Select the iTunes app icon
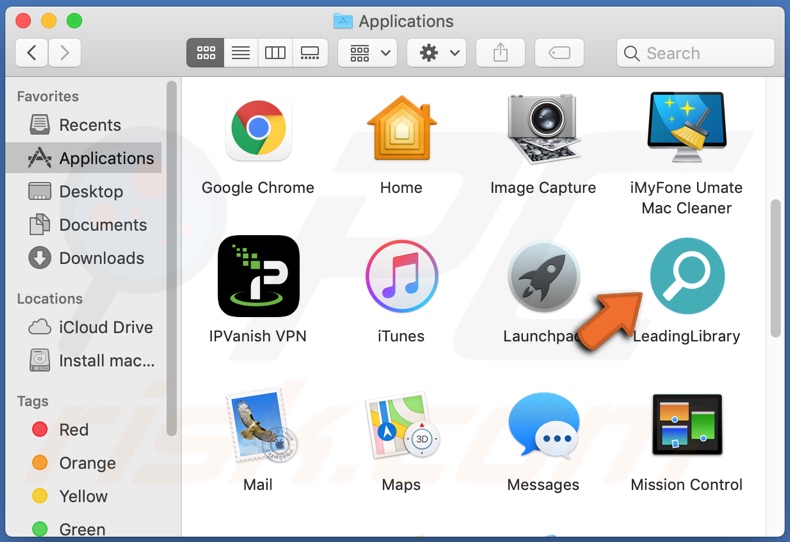The image size is (790, 542). tap(402, 276)
